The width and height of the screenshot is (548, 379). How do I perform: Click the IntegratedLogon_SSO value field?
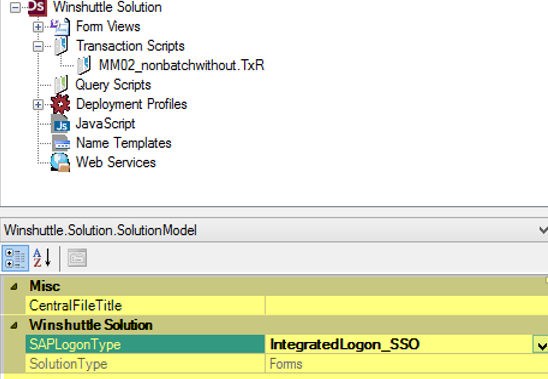399,344
